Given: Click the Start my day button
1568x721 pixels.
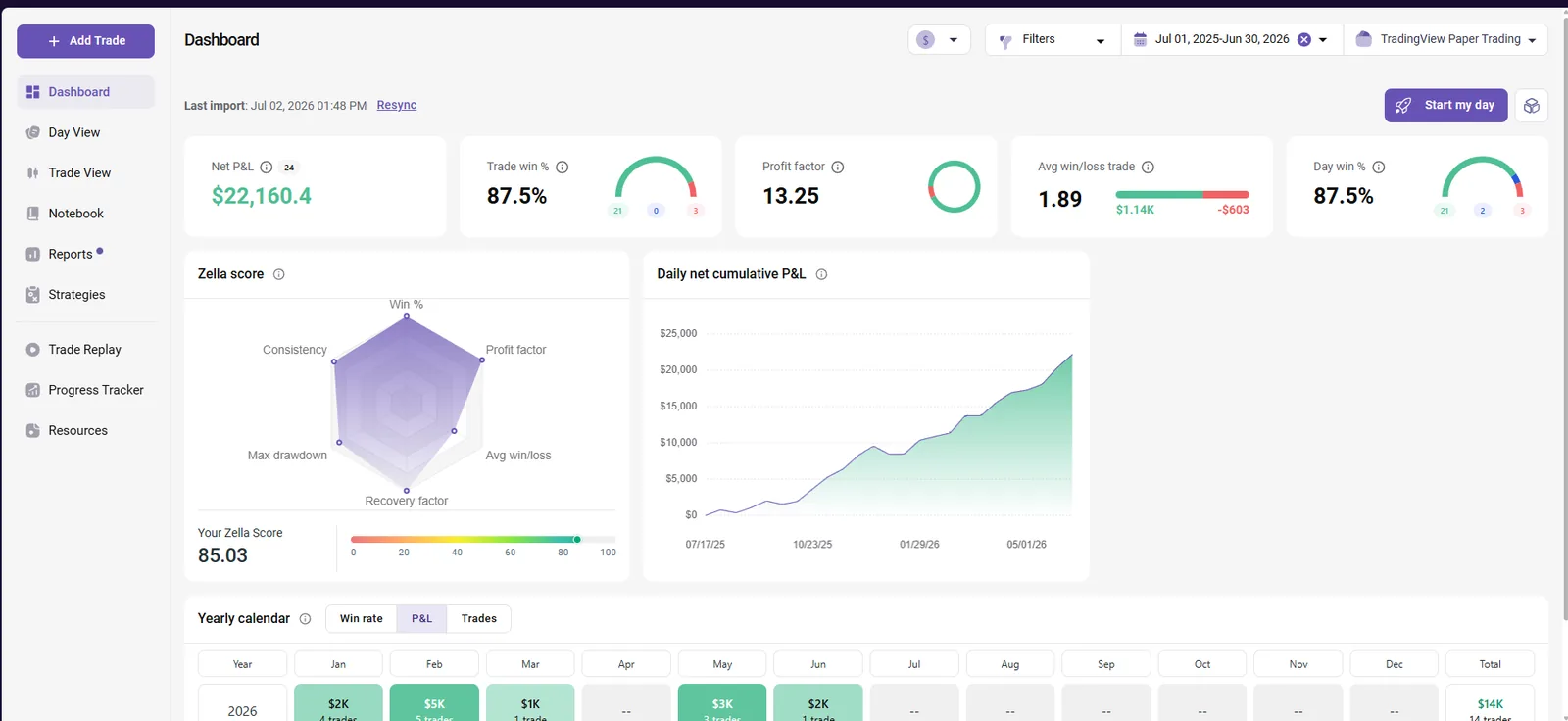Looking at the screenshot, I should 1446,106.
